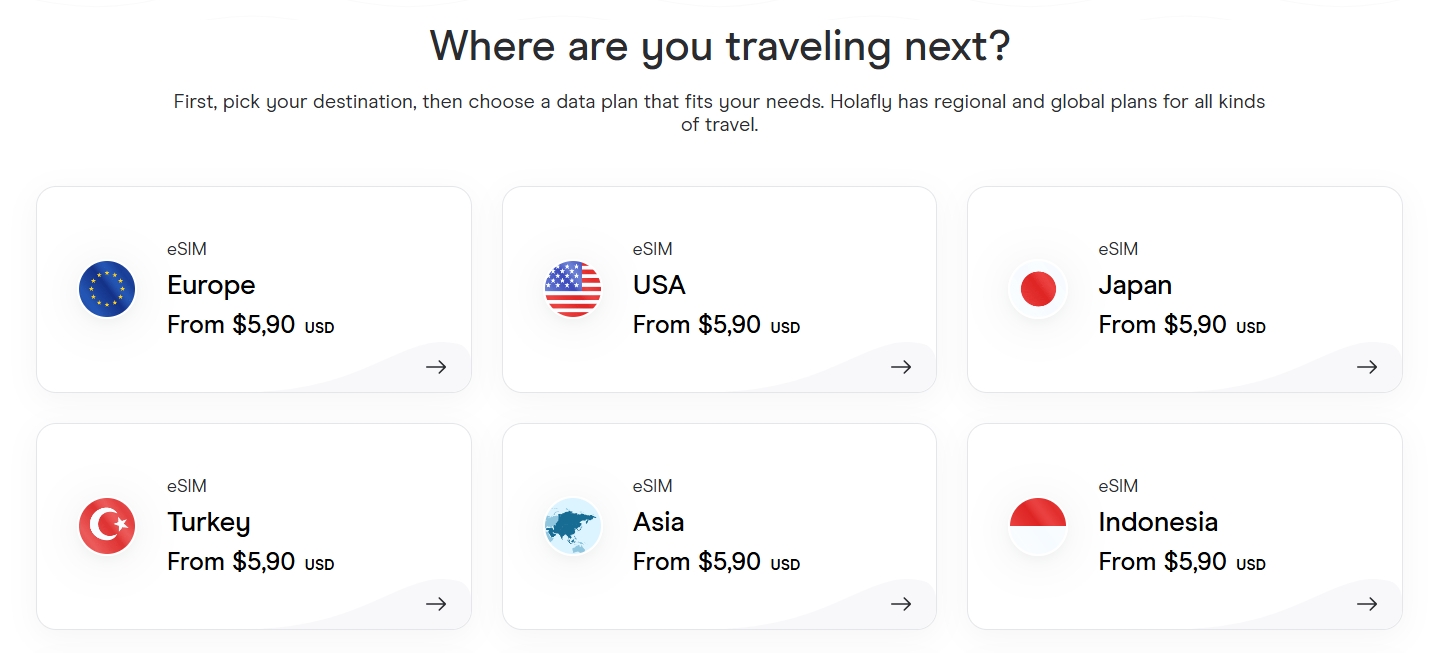The width and height of the screenshot is (1441, 653).
Task: Go to Asia plans using its arrow
Action: click(901, 604)
